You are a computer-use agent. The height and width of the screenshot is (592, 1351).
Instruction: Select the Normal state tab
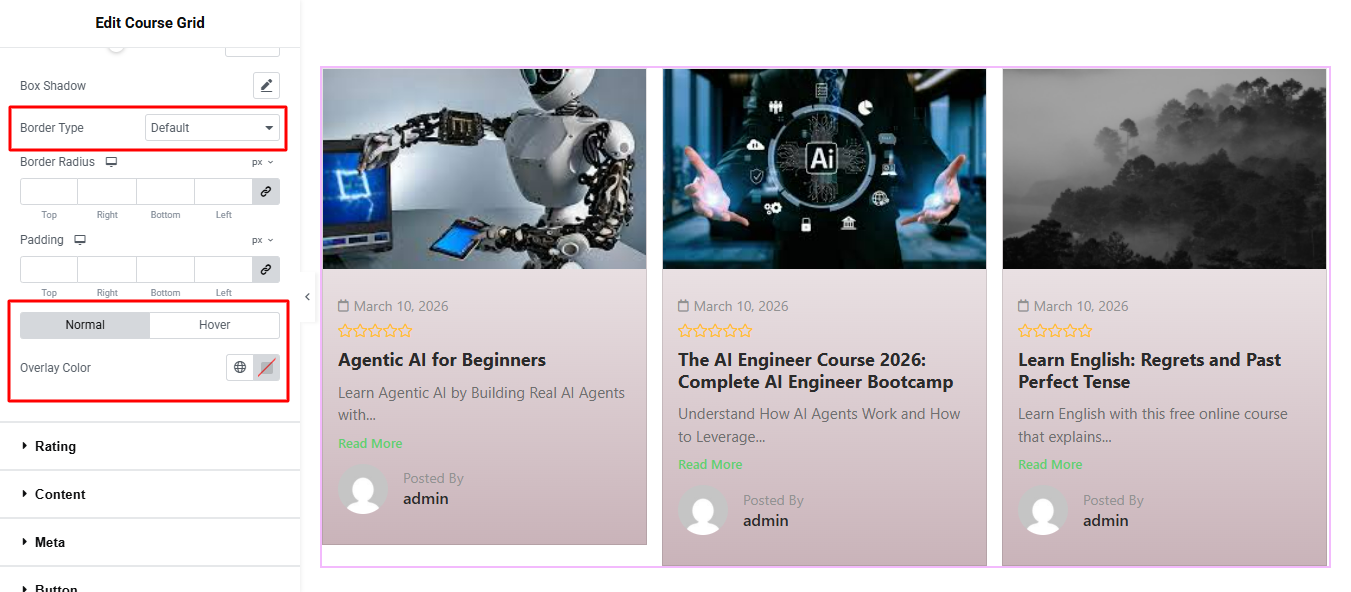pyautogui.click(x=85, y=325)
